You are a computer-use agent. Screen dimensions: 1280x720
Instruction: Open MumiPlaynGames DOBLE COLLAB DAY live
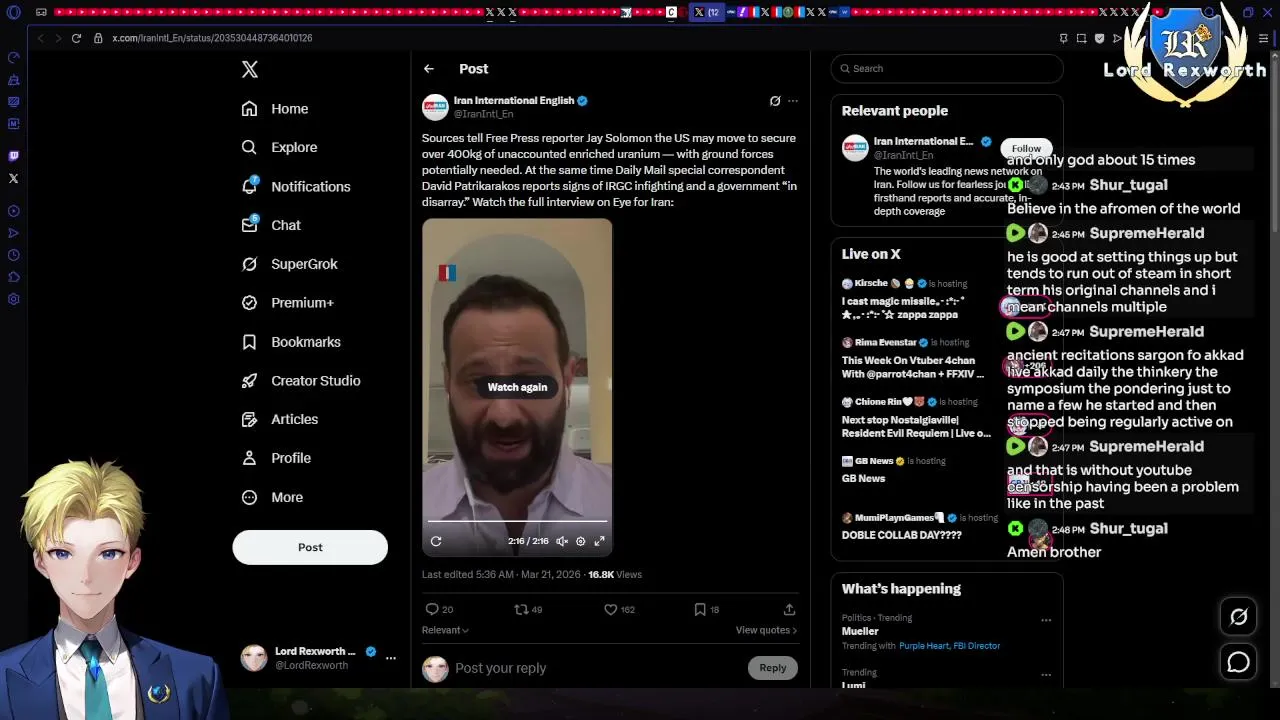coord(920,526)
